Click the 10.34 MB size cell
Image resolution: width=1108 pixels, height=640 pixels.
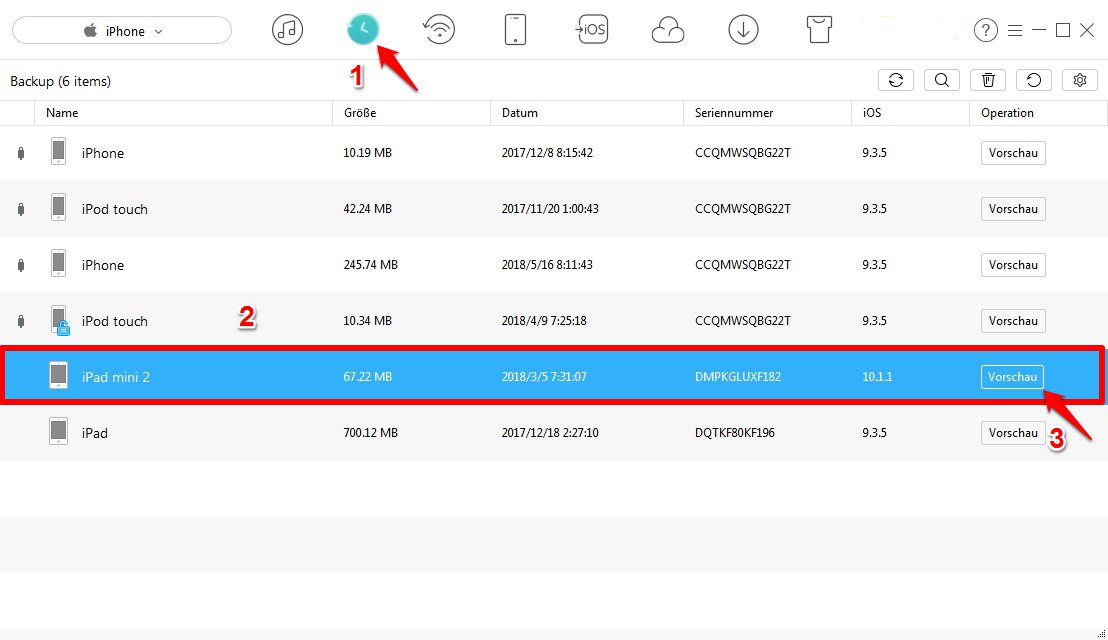tap(367, 321)
